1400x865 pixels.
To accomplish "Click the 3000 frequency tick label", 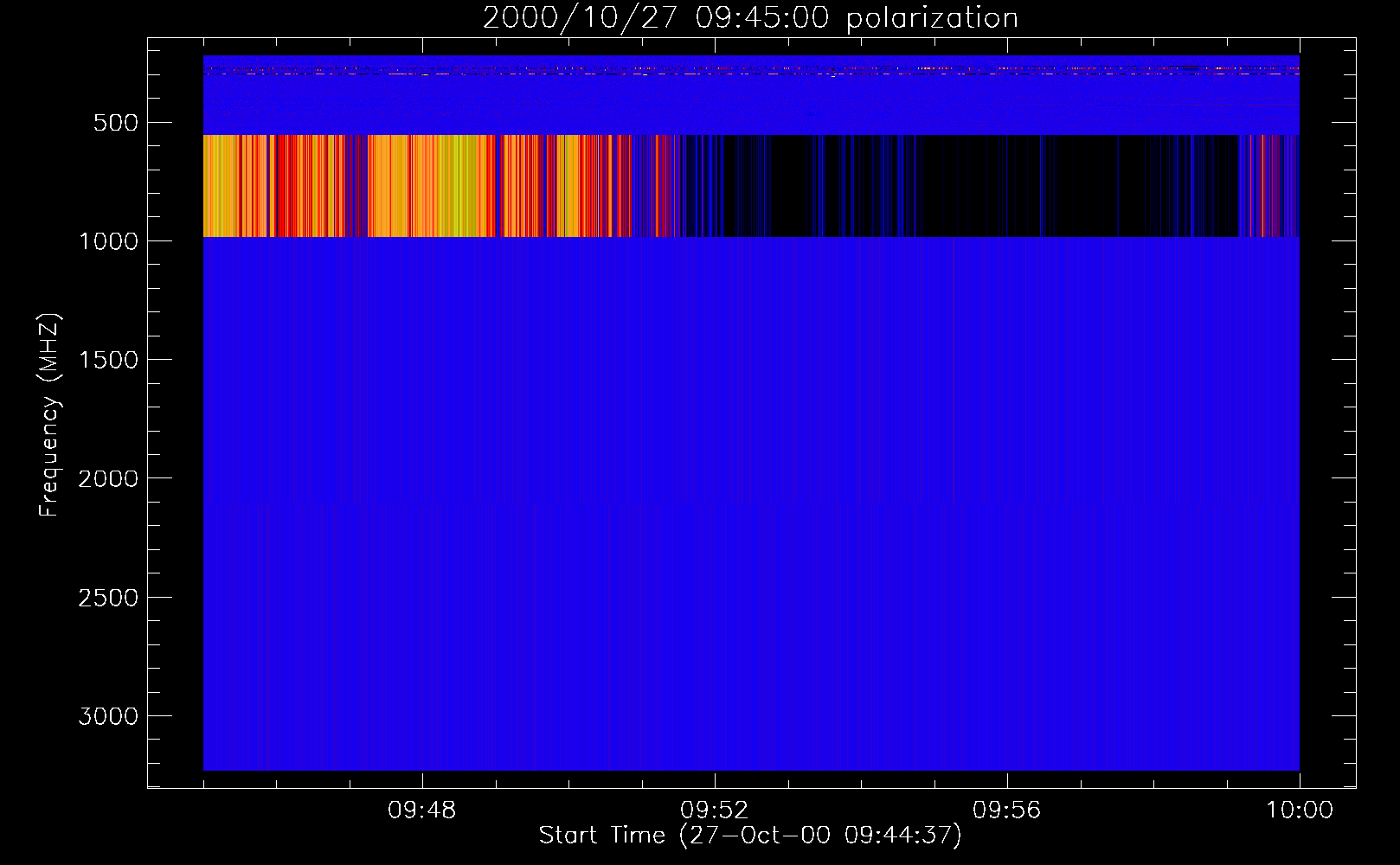I will tap(108, 716).
